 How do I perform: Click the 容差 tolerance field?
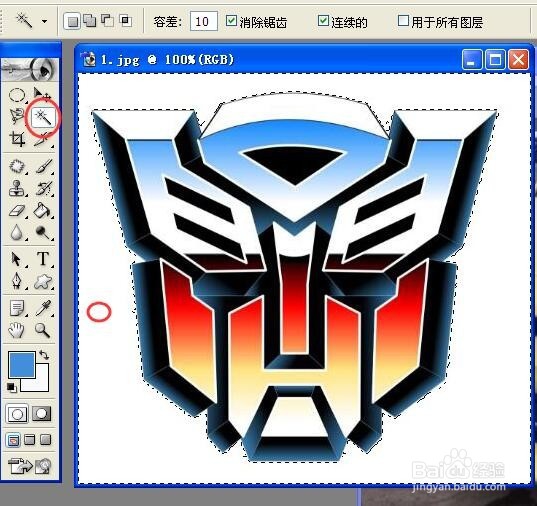pyautogui.click(x=203, y=22)
